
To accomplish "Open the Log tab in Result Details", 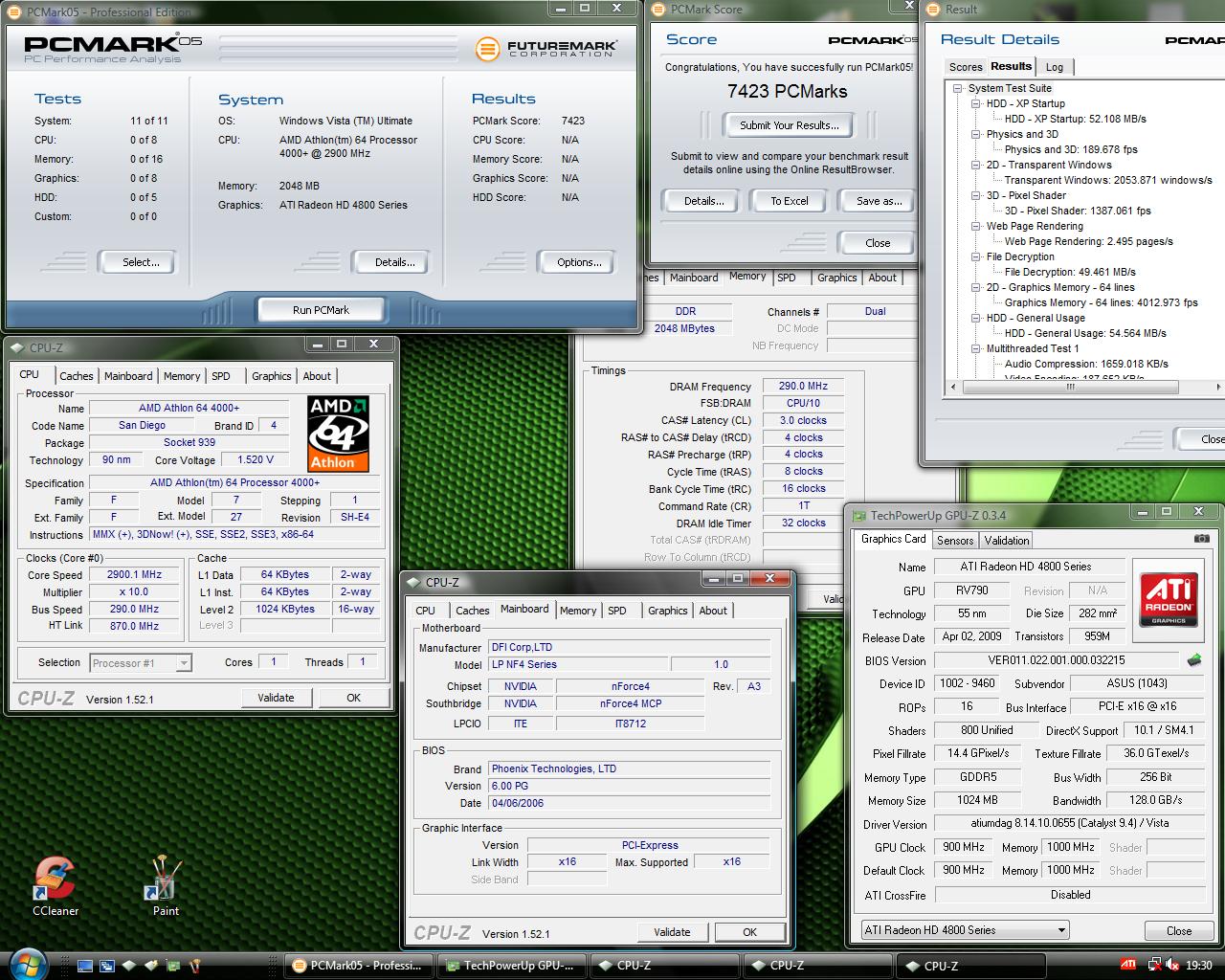I will [x=1055, y=67].
